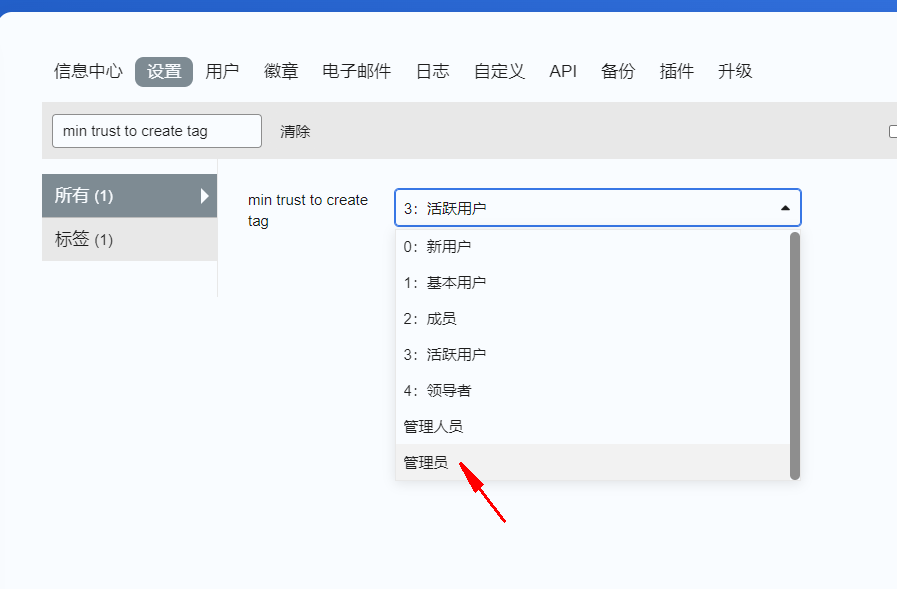Select the 标签 (1) category
897x589 pixels.
point(129,239)
